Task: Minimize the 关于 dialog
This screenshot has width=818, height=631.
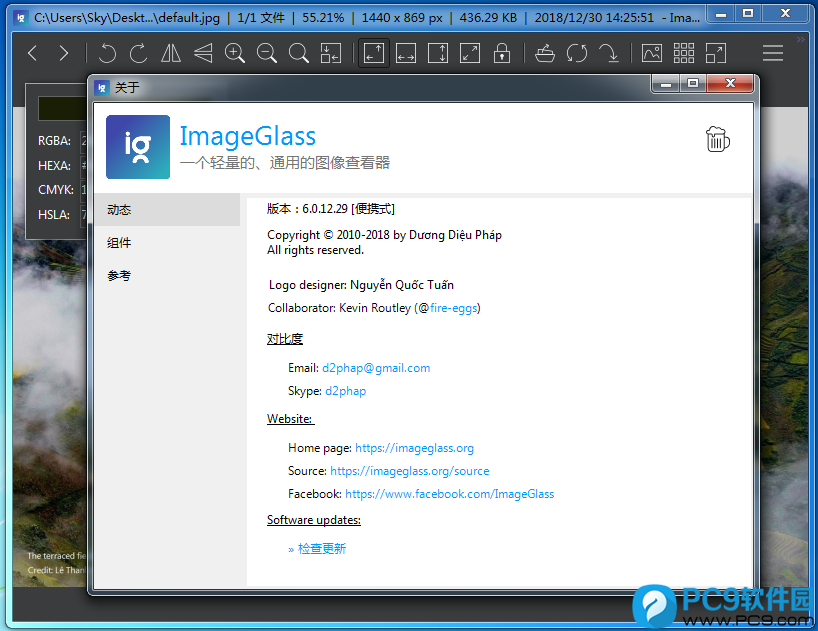Action: [x=666, y=83]
